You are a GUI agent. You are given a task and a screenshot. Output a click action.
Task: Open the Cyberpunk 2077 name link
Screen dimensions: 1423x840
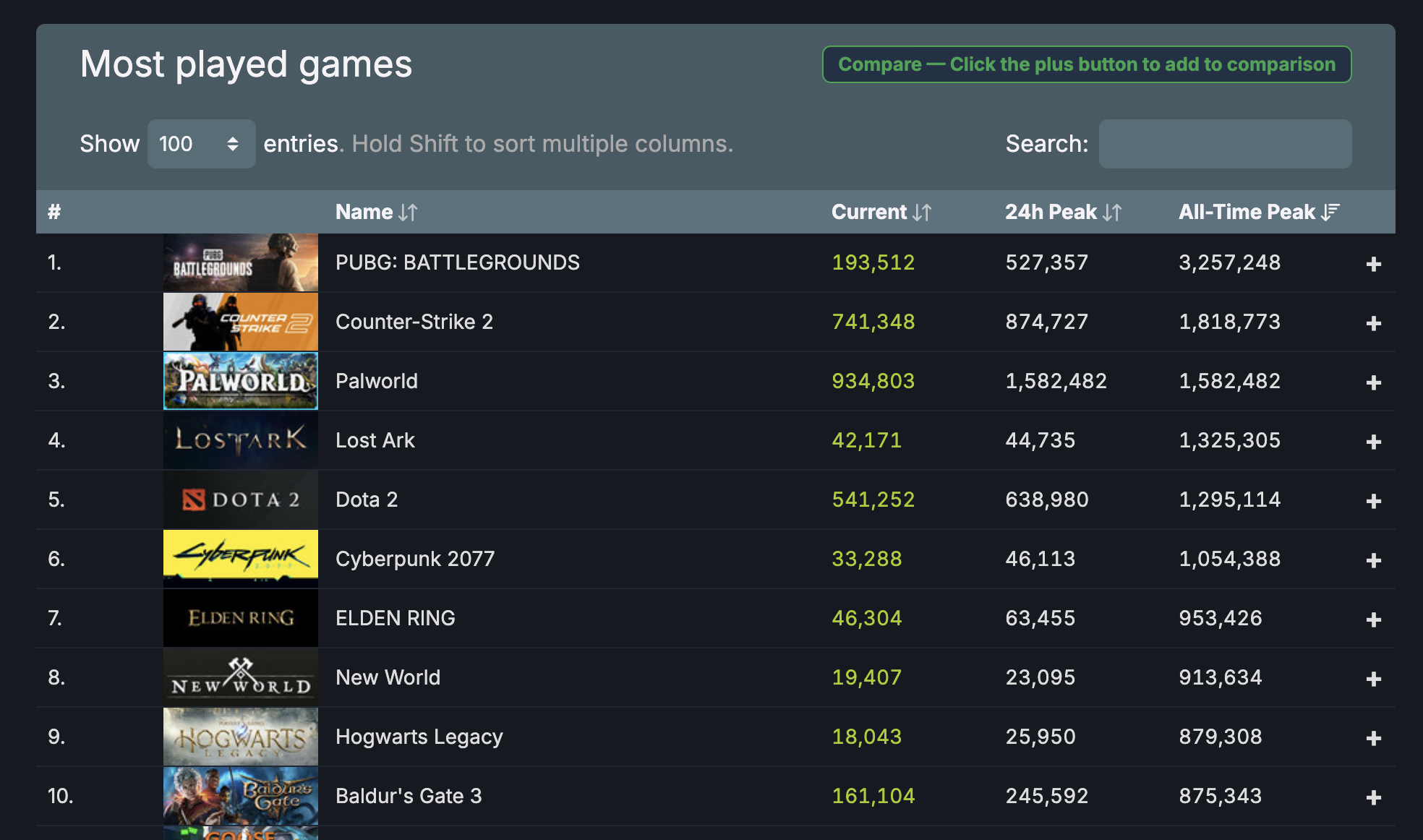click(415, 559)
